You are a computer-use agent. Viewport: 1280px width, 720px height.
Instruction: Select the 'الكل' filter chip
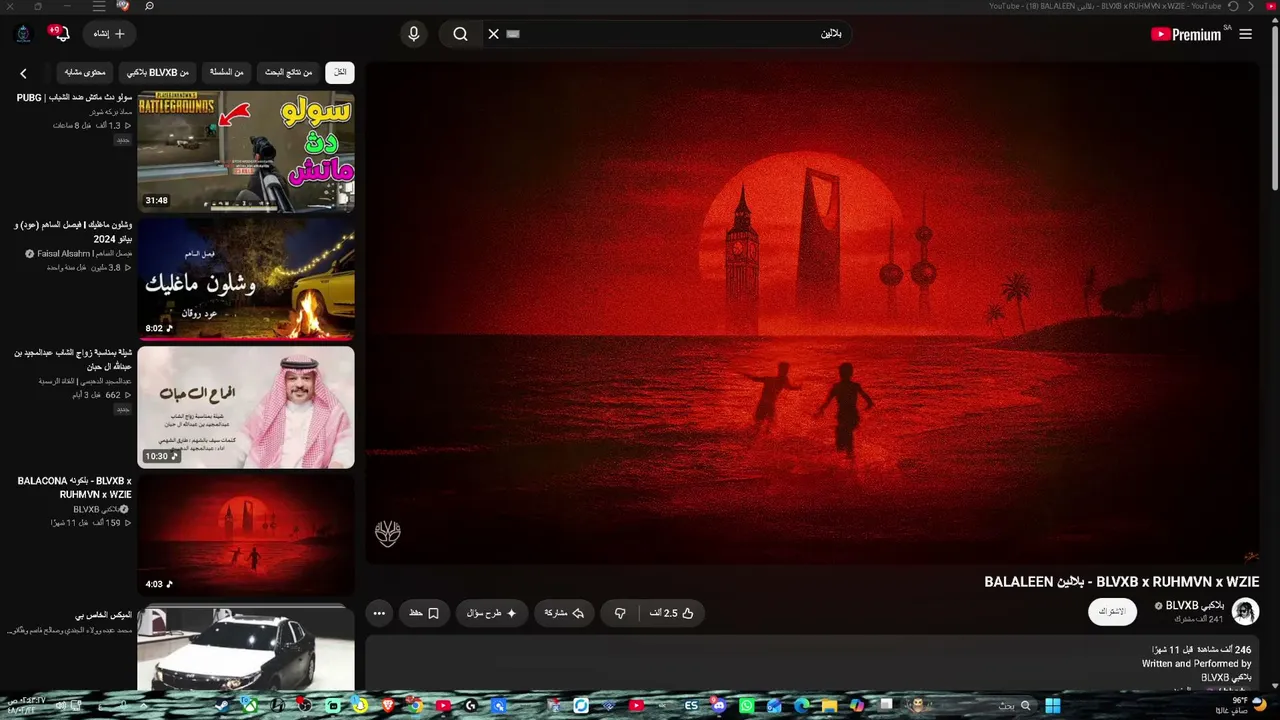(340, 73)
